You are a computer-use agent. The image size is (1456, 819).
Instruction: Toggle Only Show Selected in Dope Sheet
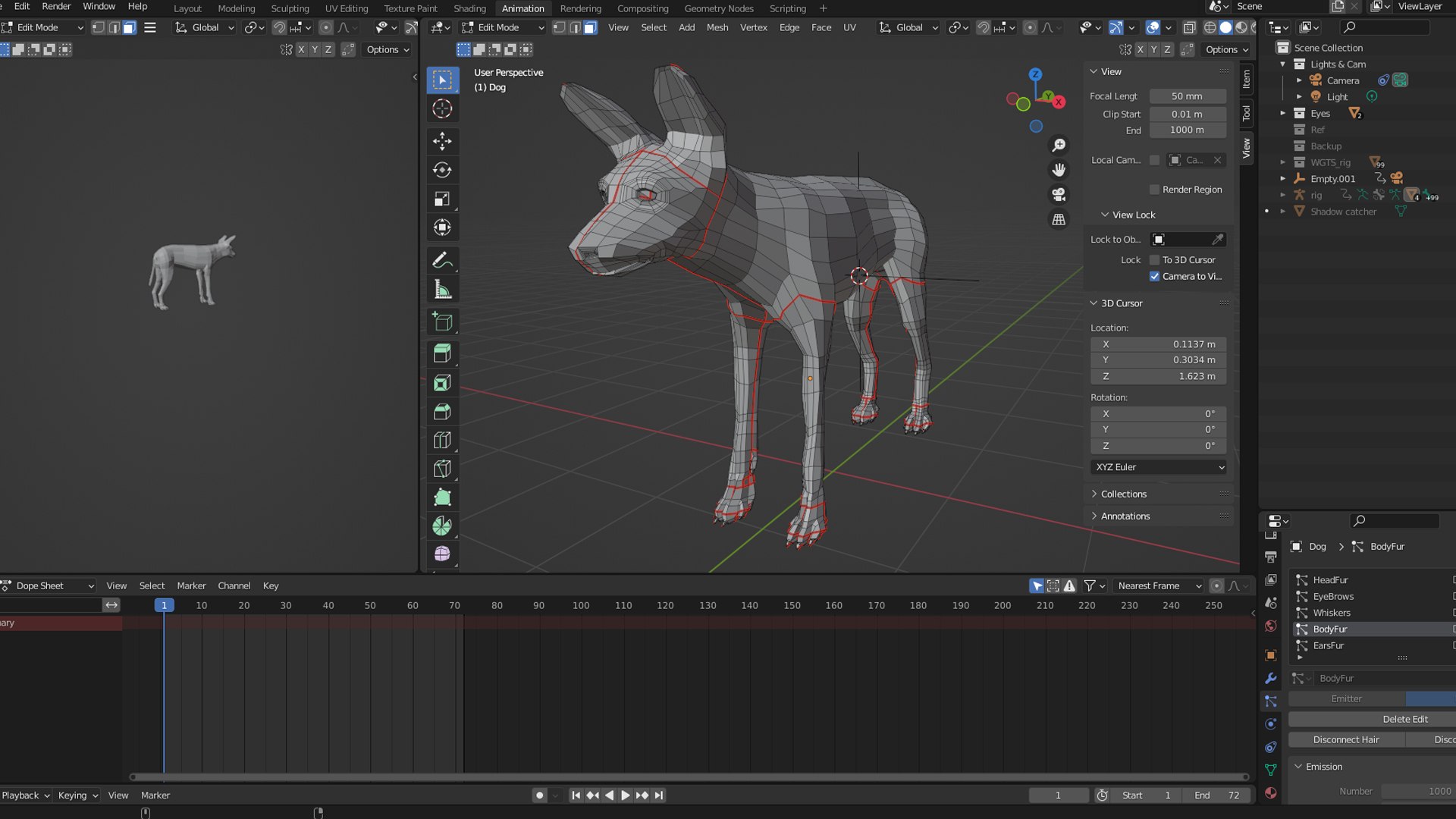[1037, 585]
